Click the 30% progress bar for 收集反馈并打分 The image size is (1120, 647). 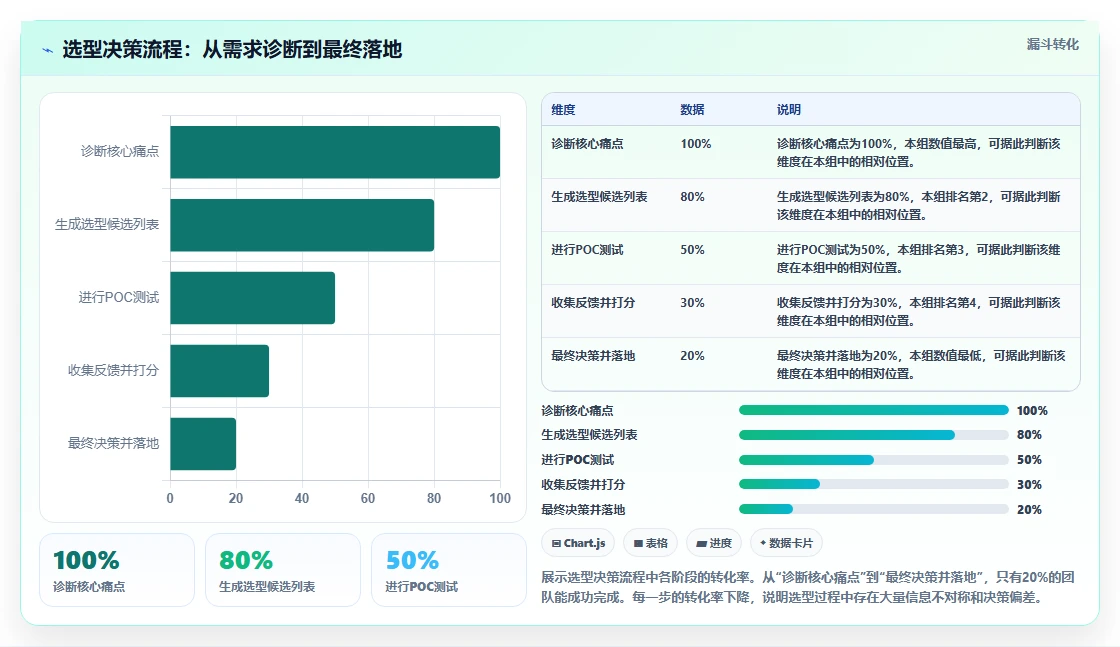874,484
